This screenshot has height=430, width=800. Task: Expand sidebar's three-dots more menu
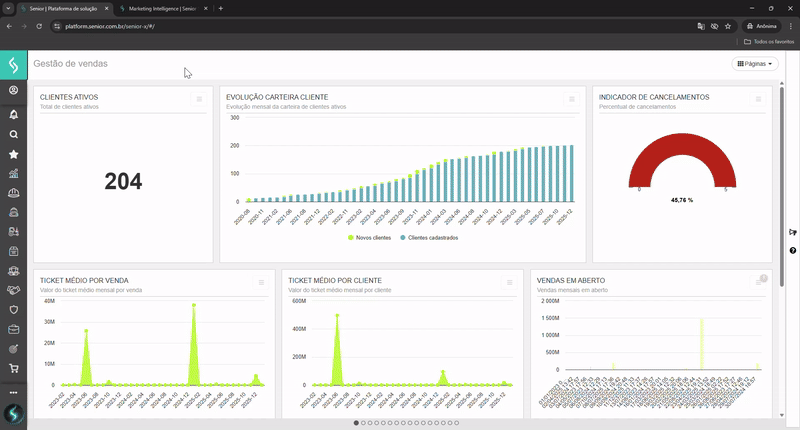[x=14, y=393]
